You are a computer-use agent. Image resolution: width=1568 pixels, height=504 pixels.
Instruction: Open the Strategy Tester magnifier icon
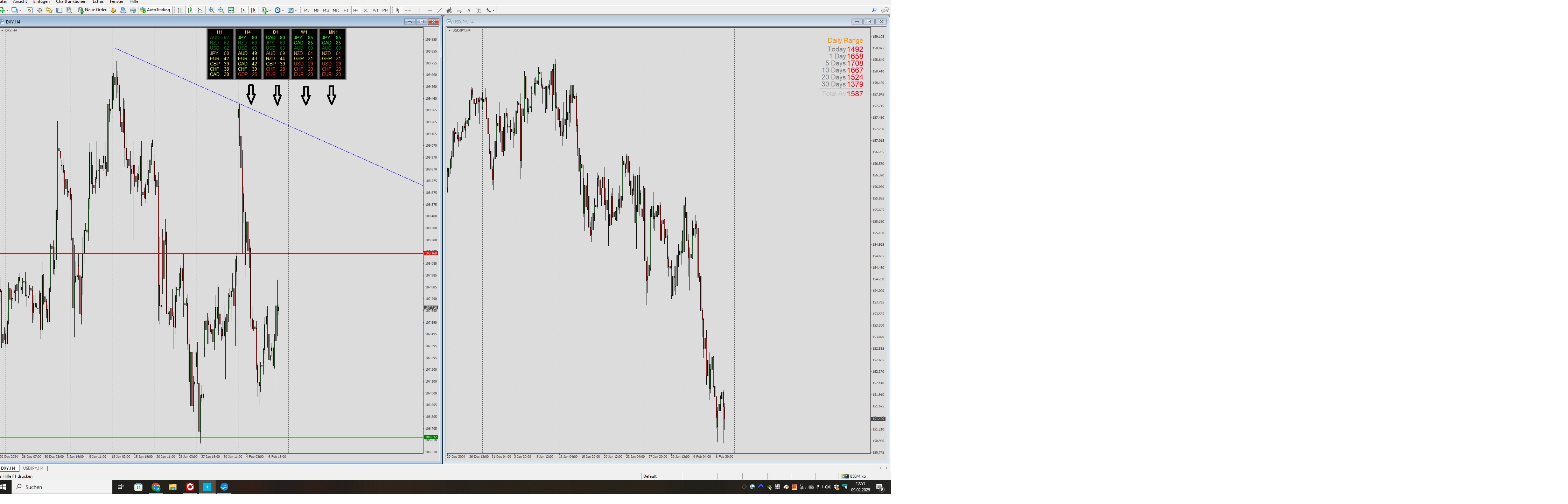(69, 10)
